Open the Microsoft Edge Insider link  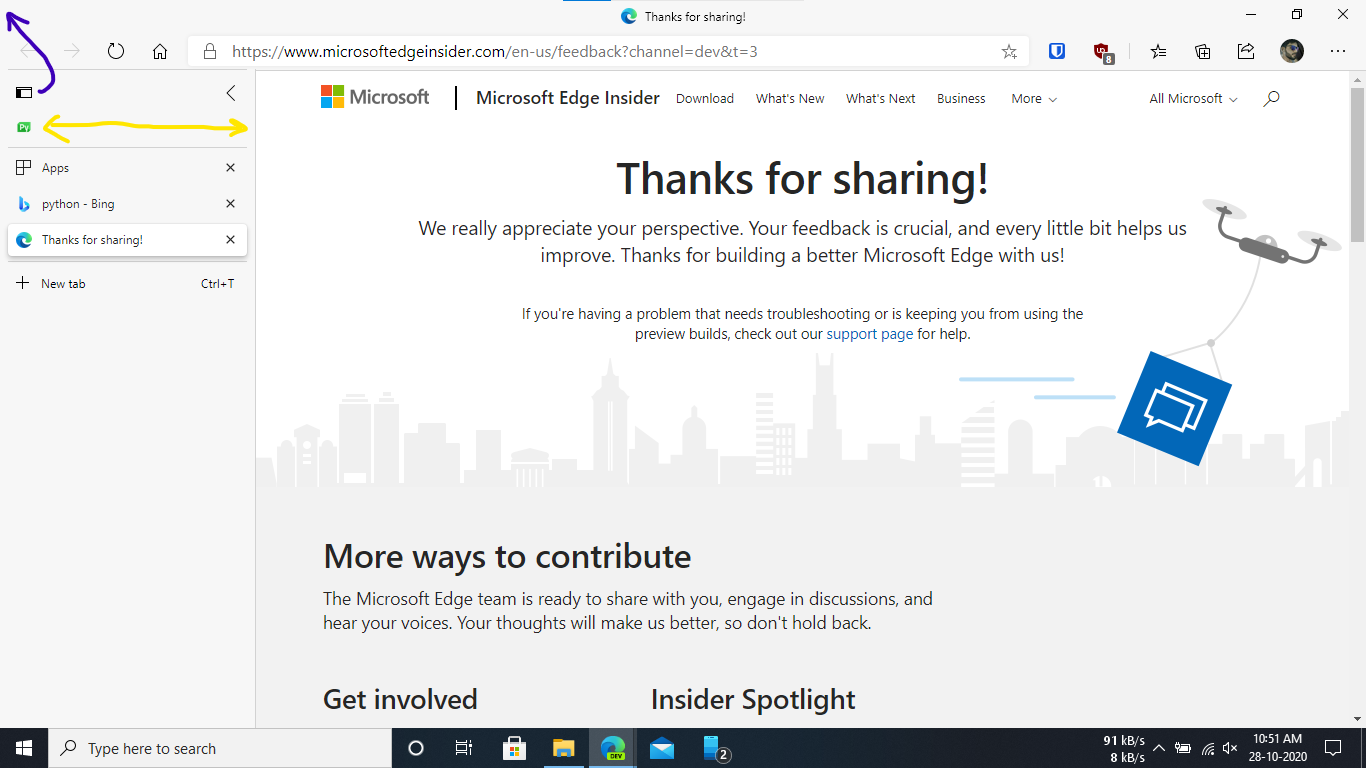568,98
